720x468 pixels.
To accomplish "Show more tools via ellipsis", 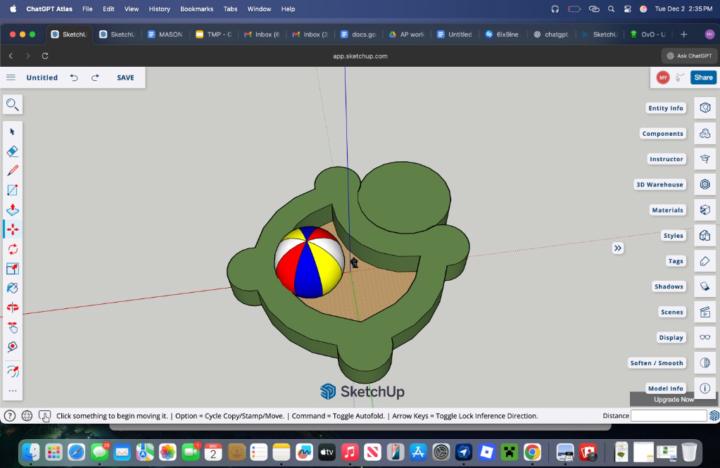I will pyautogui.click(x=13, y=391).
